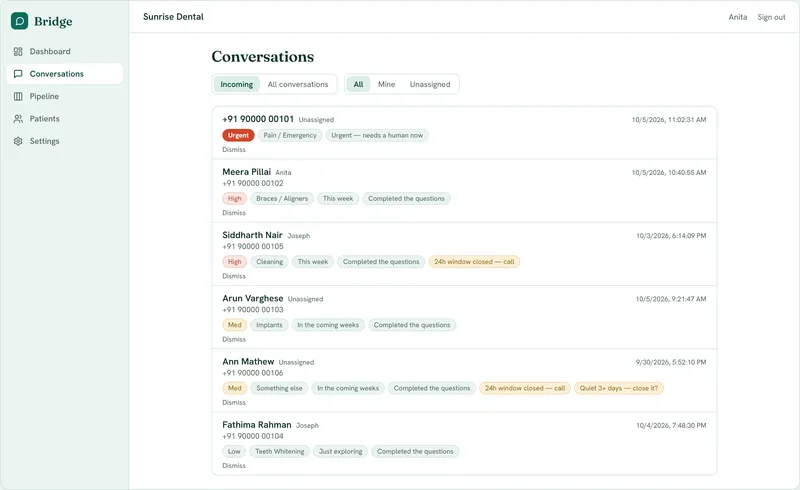Image resolution: width=800 pixels, height=490 pixels.
Task: Open Settings from the sidebar
Action: 65,141
